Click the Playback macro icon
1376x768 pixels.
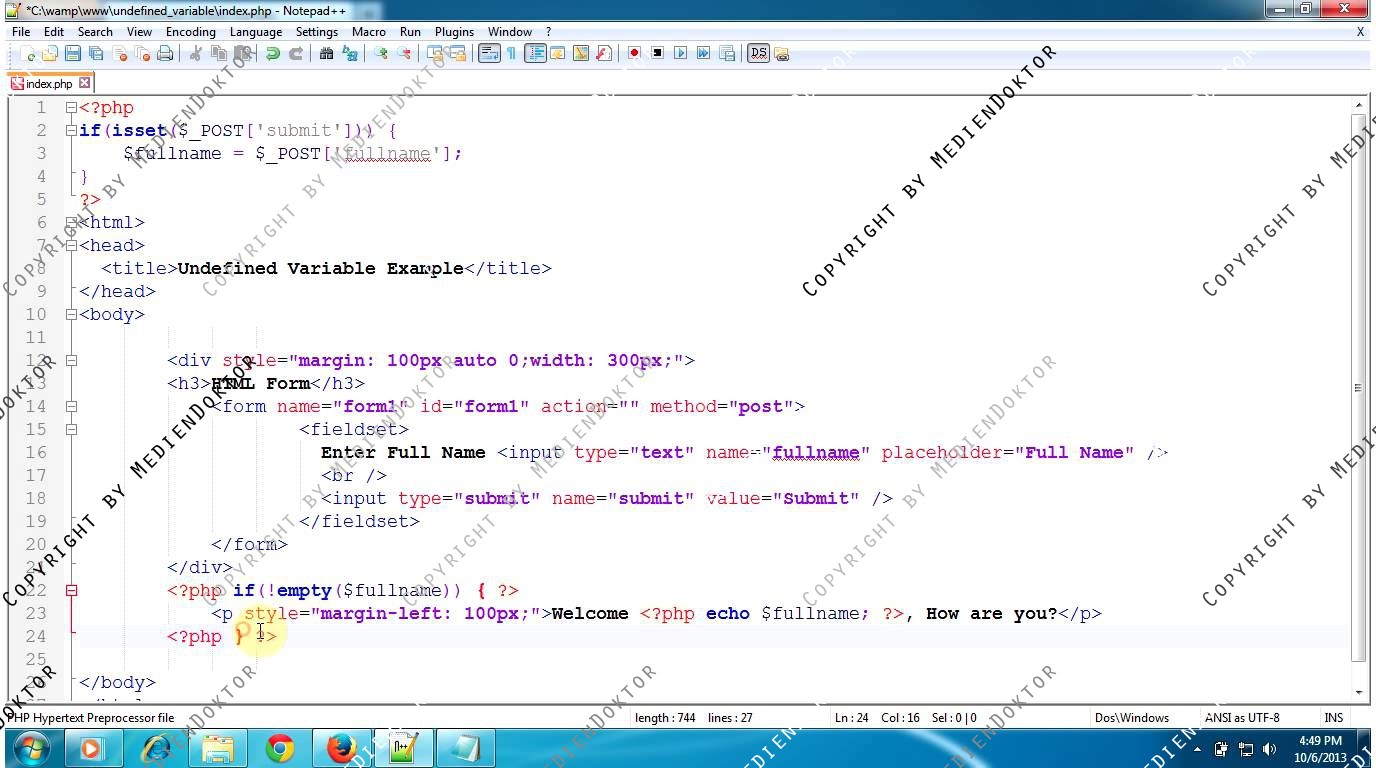(x=680, y=54)
